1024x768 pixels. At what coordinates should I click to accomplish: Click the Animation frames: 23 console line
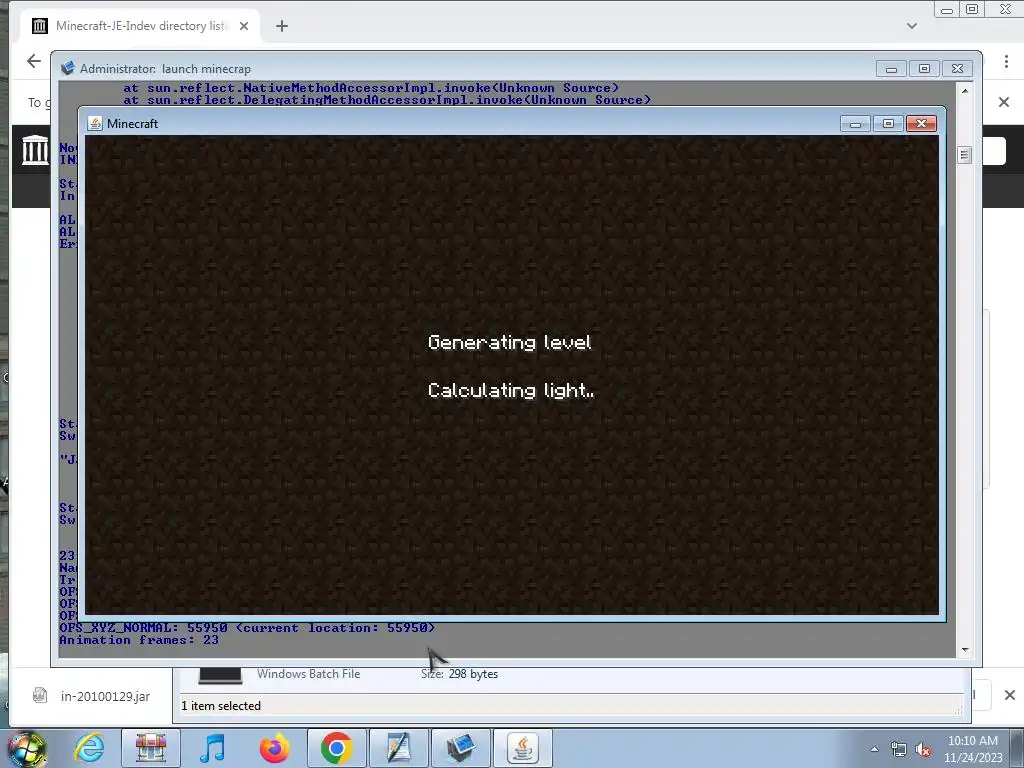click(139, 640)
